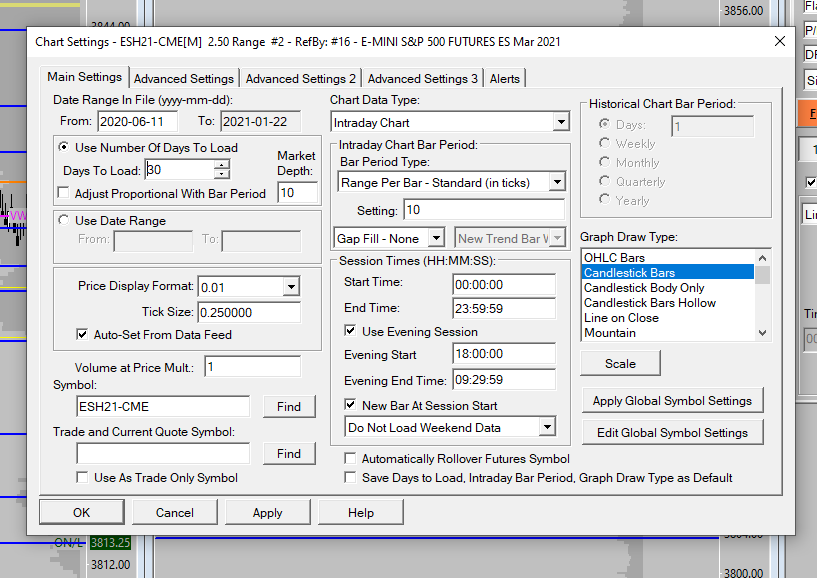Screen dimensions: 817x578
Task: Click the Session Start Time field
Action: [x=504, y=285]
